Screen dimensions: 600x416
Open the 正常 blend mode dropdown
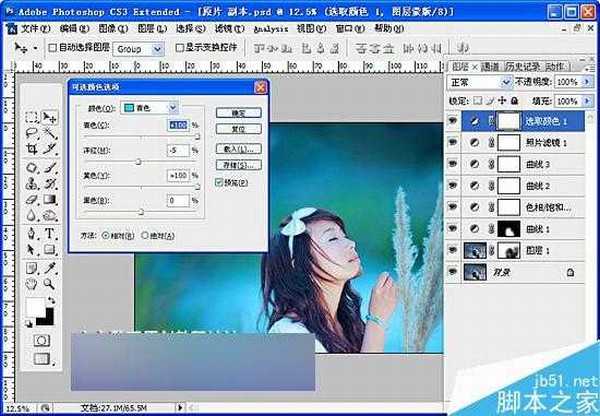pos(506,82)
